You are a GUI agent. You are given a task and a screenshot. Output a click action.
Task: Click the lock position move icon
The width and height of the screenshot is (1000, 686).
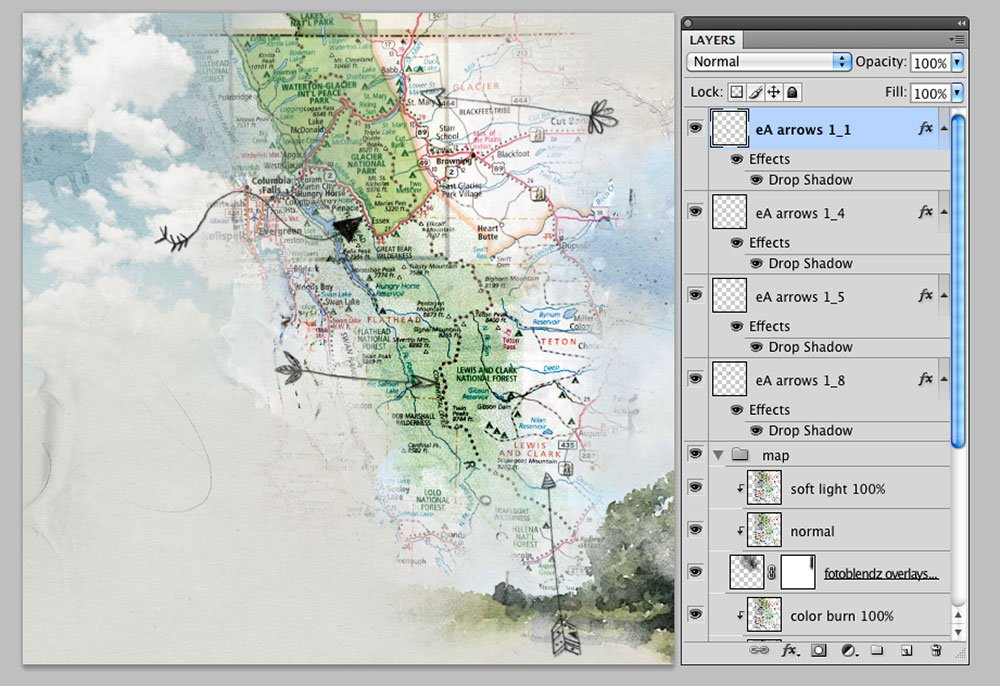click(774, 92)
